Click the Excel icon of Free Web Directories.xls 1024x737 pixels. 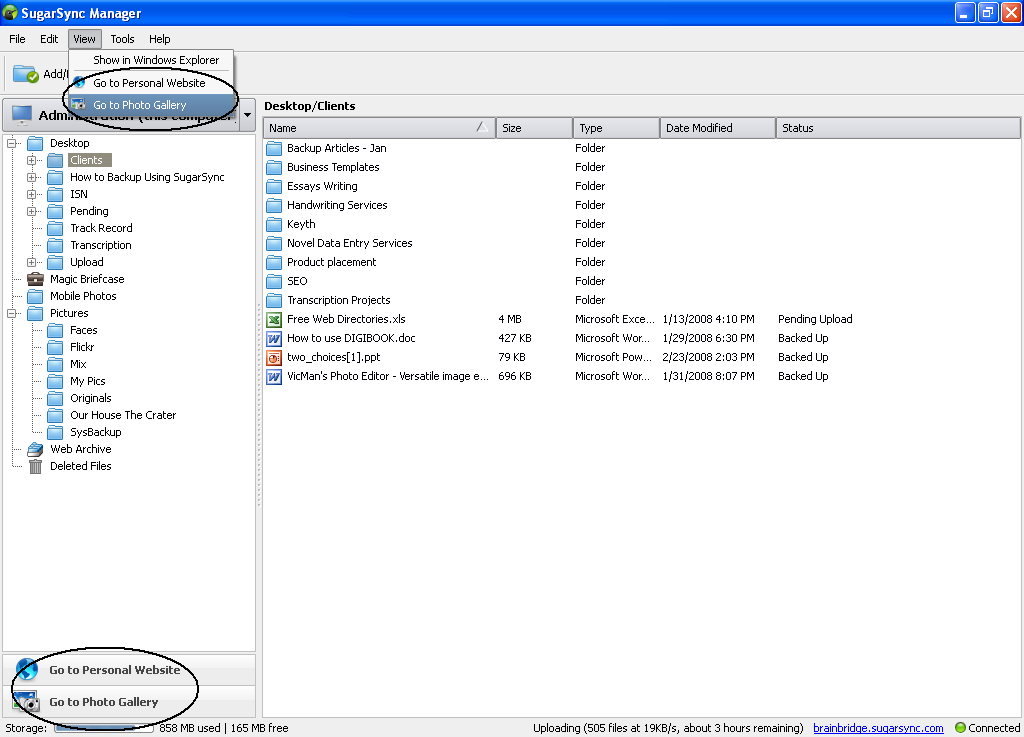[274, 319]
